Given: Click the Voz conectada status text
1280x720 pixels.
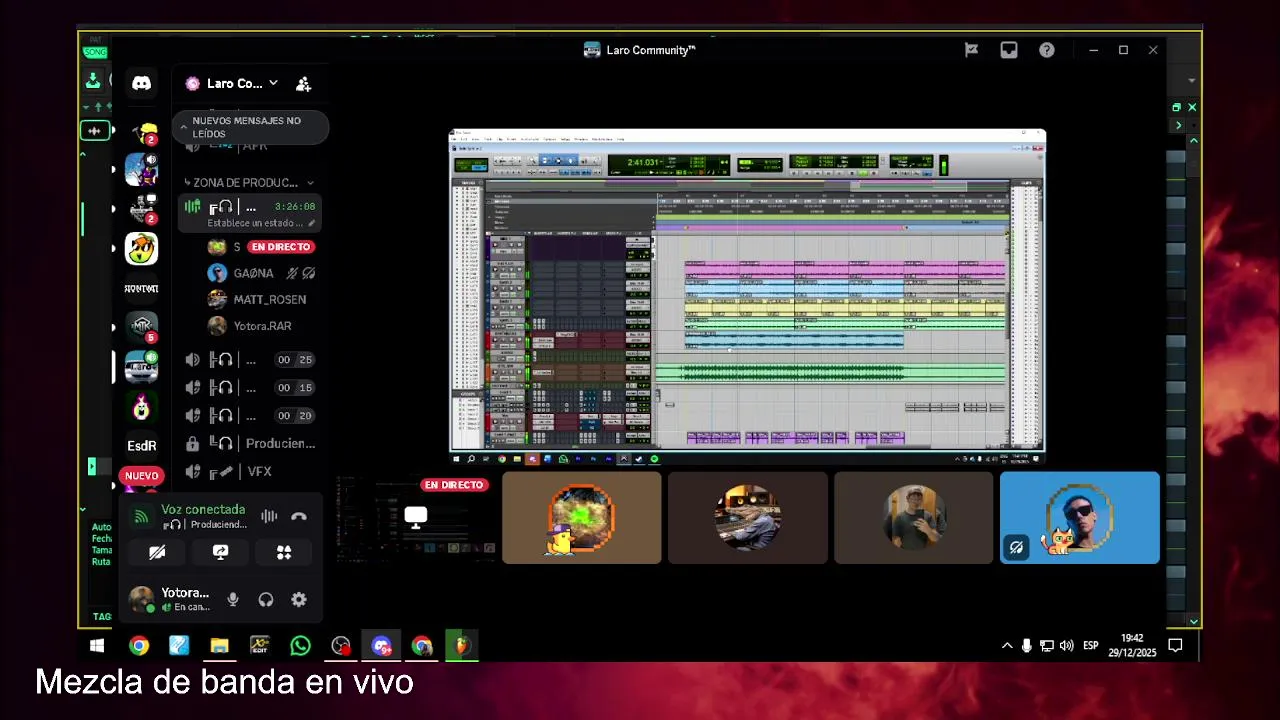Looking at the screenshot, I should (203, 510).
